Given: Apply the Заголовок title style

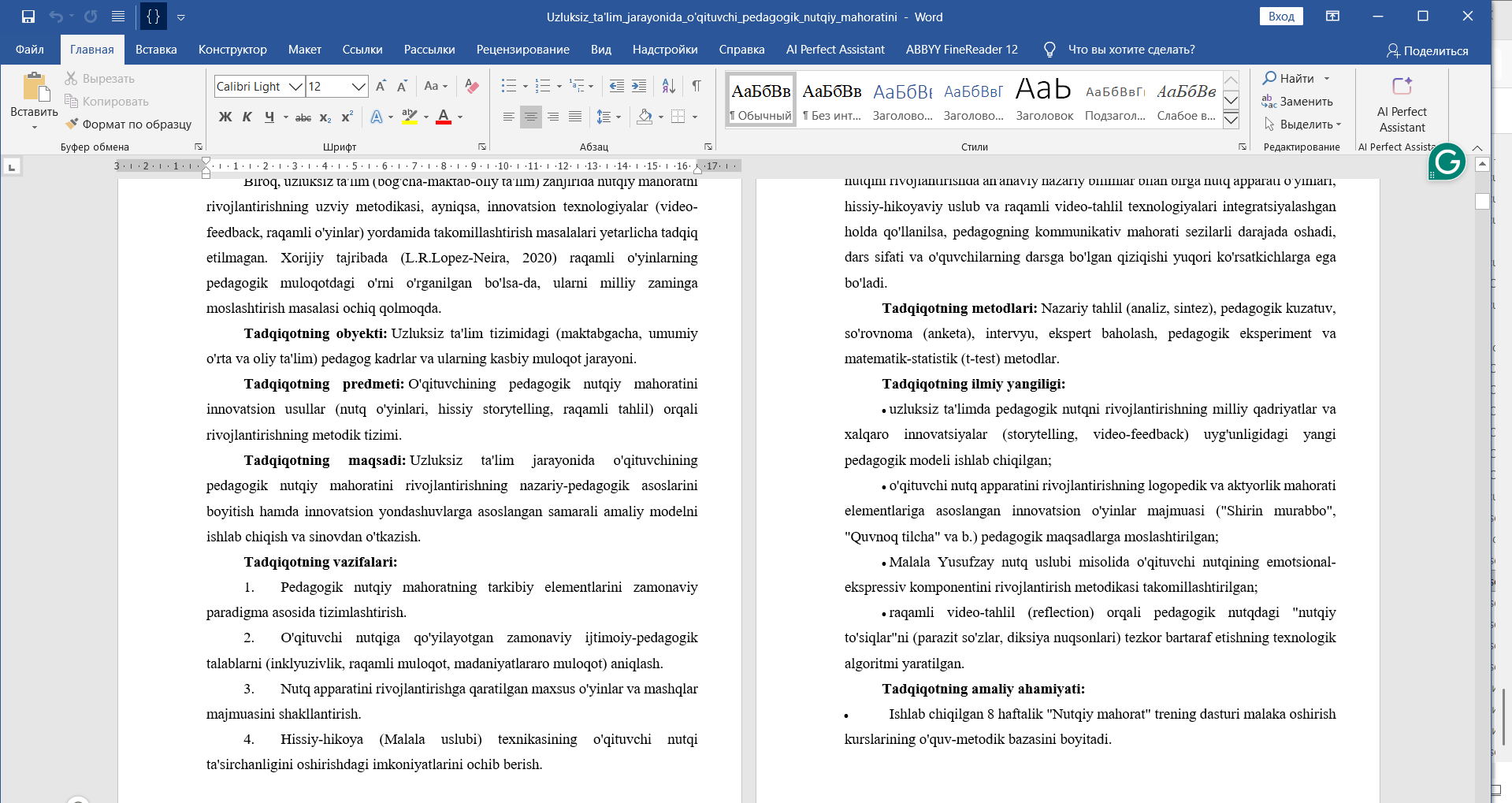Looking at the screenshot, I should coord(1044,100).
